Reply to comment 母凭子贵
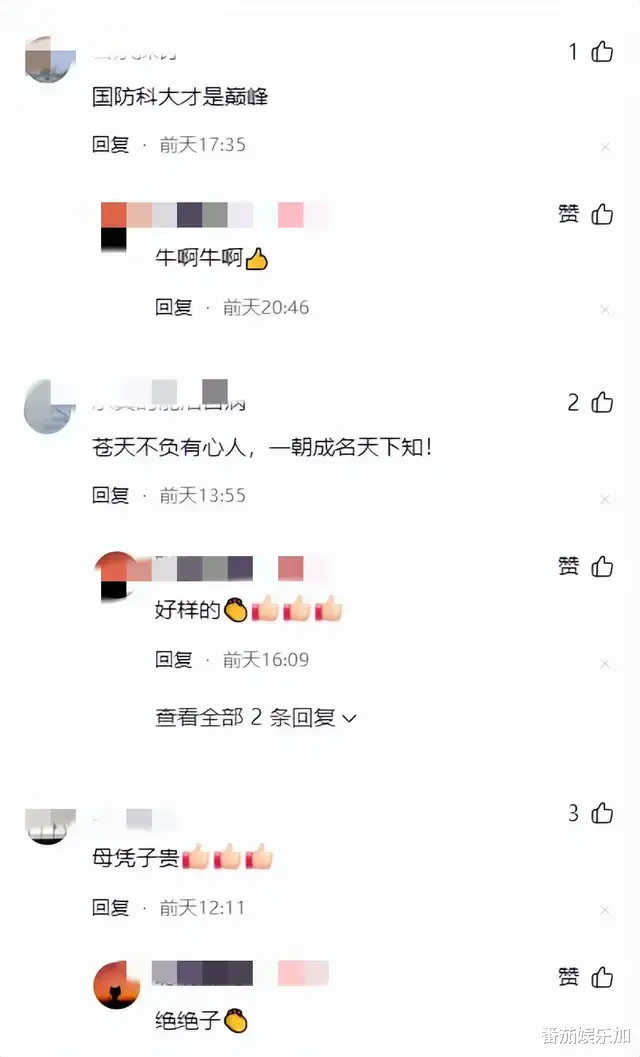This screenshot has height=1057, width=640. coord(110,907)
